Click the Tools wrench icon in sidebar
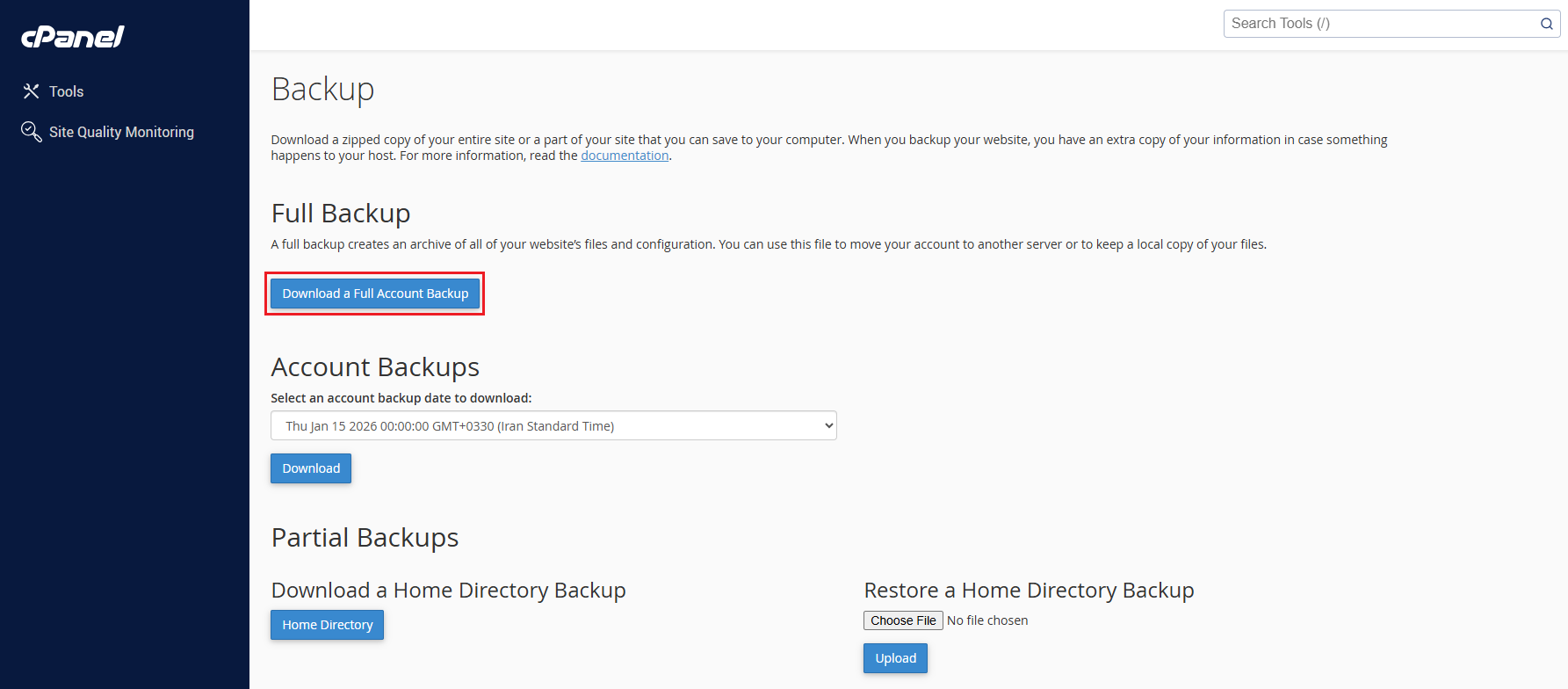Screen dimensions: 1568x689 [31, 91]
